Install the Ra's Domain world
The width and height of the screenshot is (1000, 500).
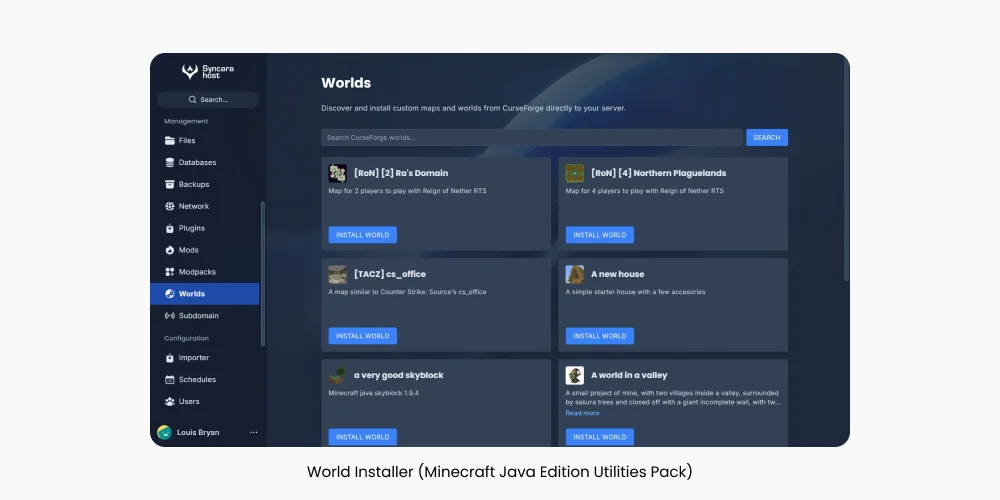point(363,235)
